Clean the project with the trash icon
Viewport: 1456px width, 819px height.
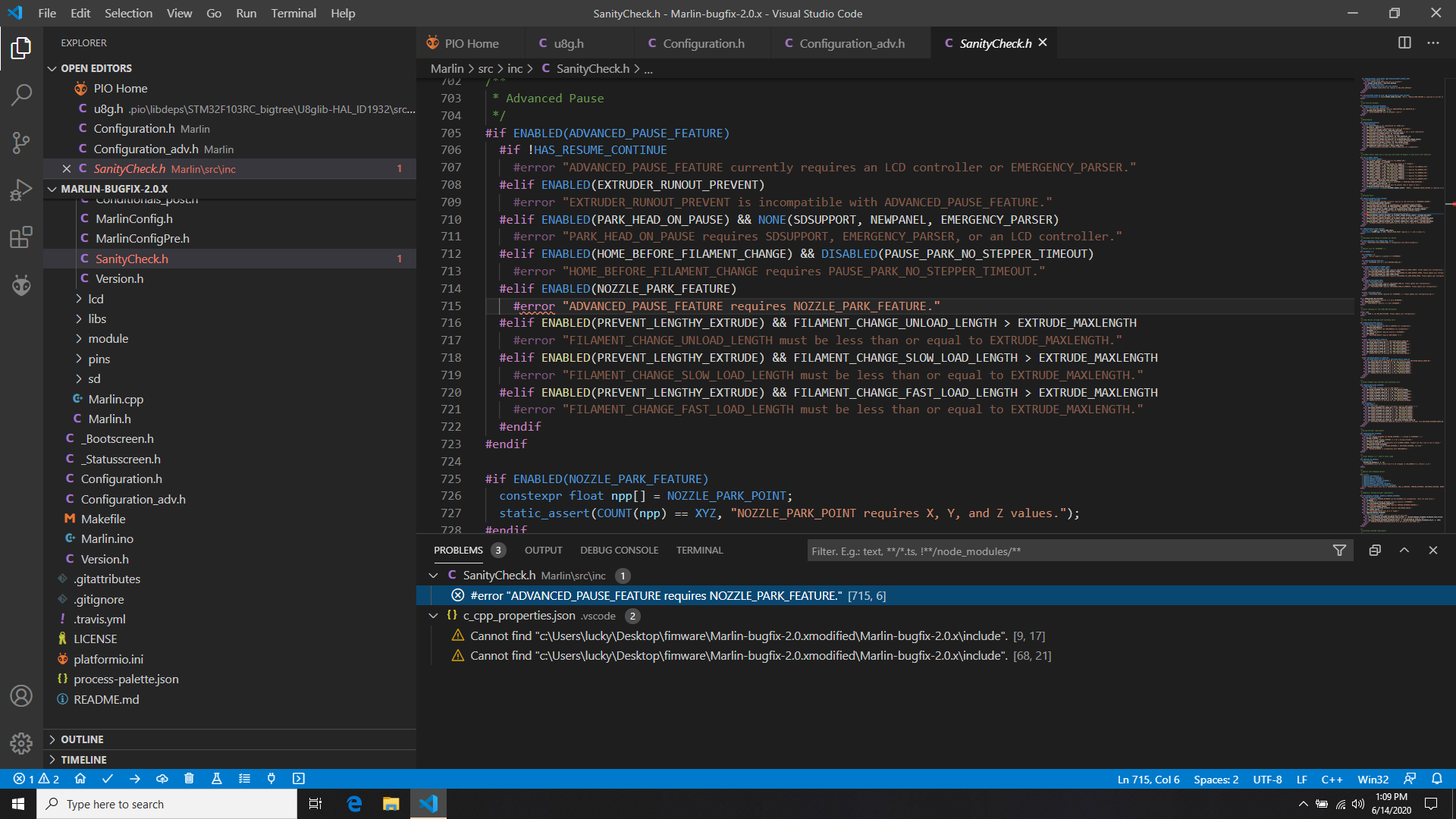pos(190,778)
